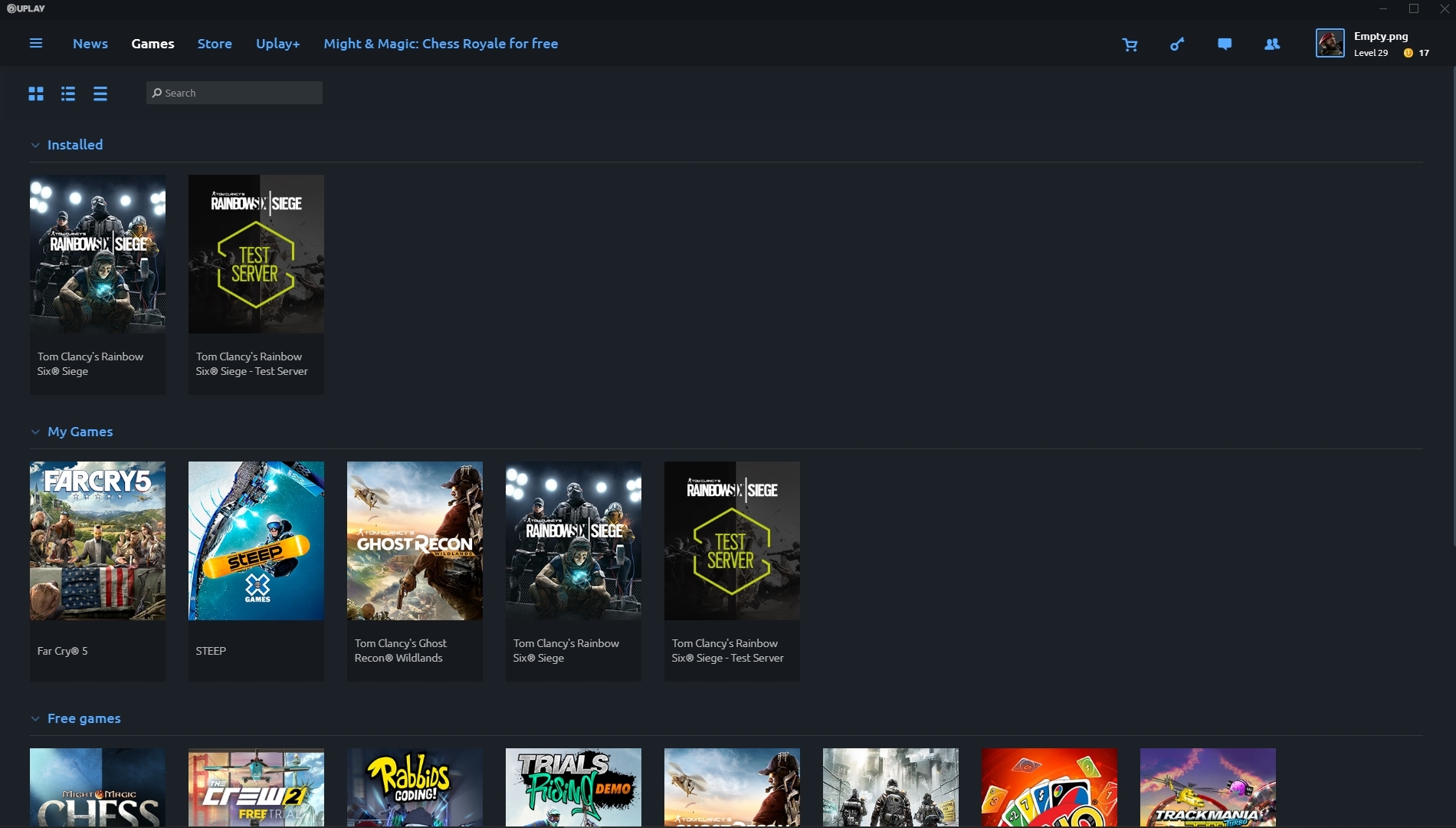Open Trials Rising Demo
The height and width of the screenshot is (828, 1456).
coord(573,787)
